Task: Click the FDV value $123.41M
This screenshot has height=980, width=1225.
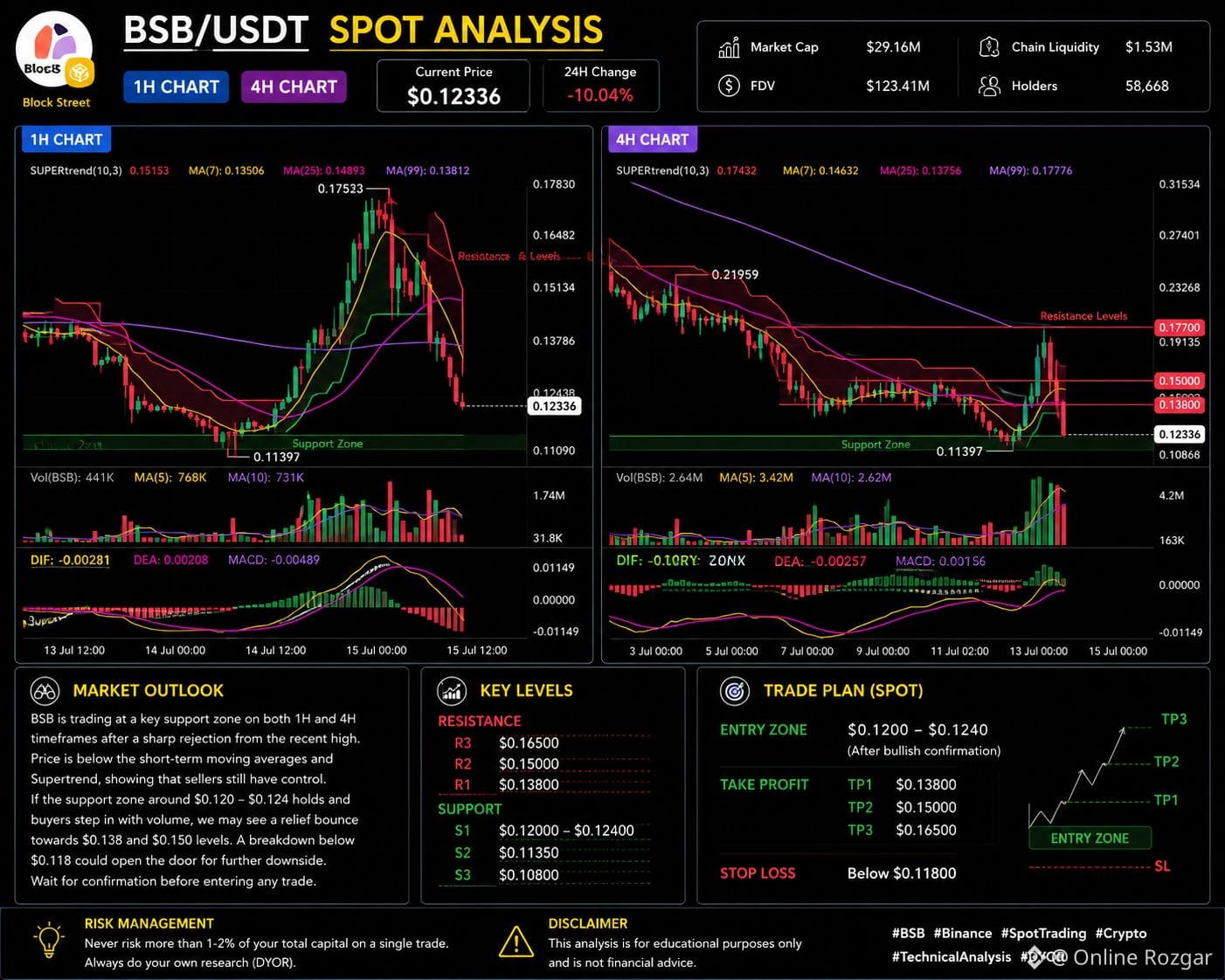Action: pos(897,86)
